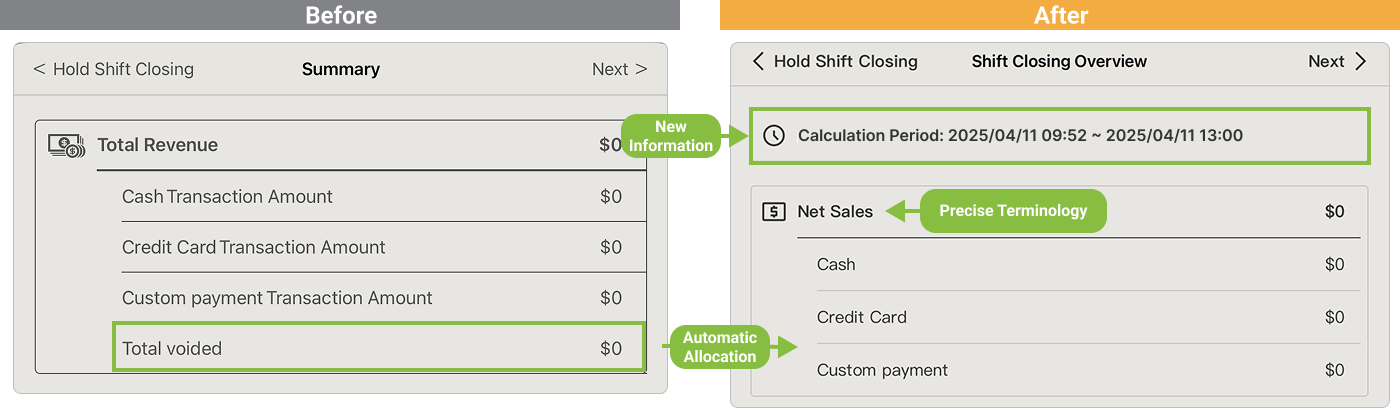This screenshot has width=1400, height=408.
Task: Click the clock icon beside Calculation Period
Action: click(773, 135)
